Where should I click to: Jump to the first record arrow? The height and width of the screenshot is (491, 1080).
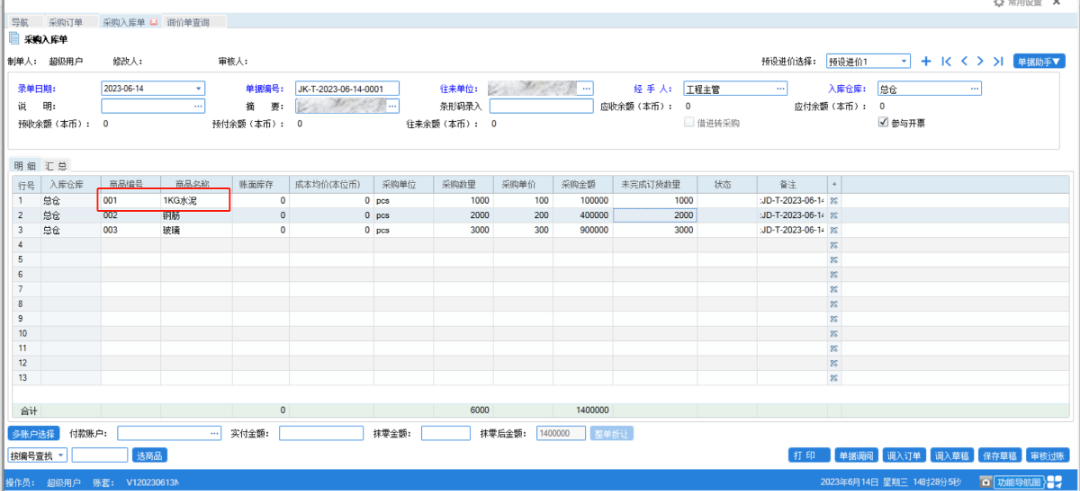946,62
